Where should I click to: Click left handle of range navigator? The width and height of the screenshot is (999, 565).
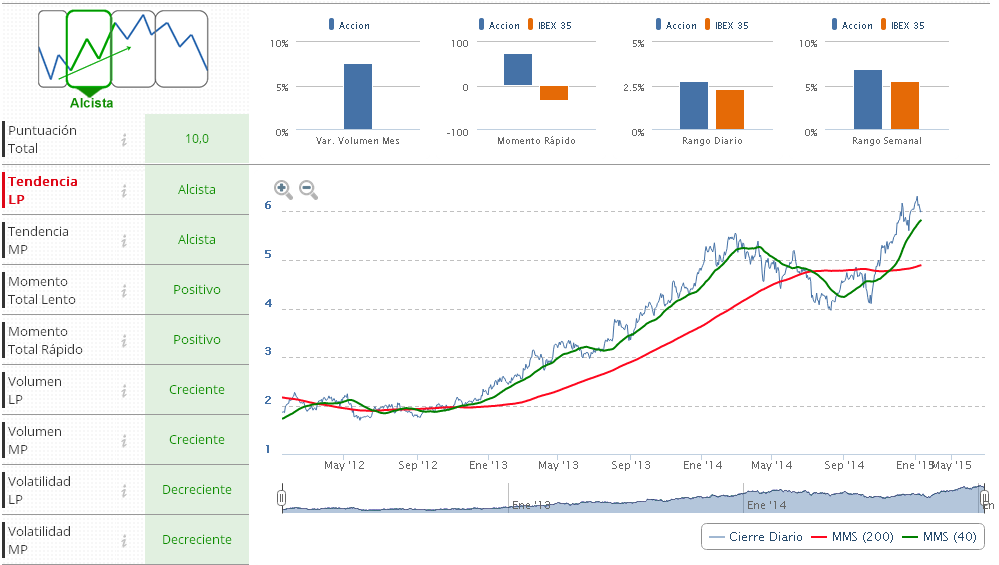click(x=282, y=497)
